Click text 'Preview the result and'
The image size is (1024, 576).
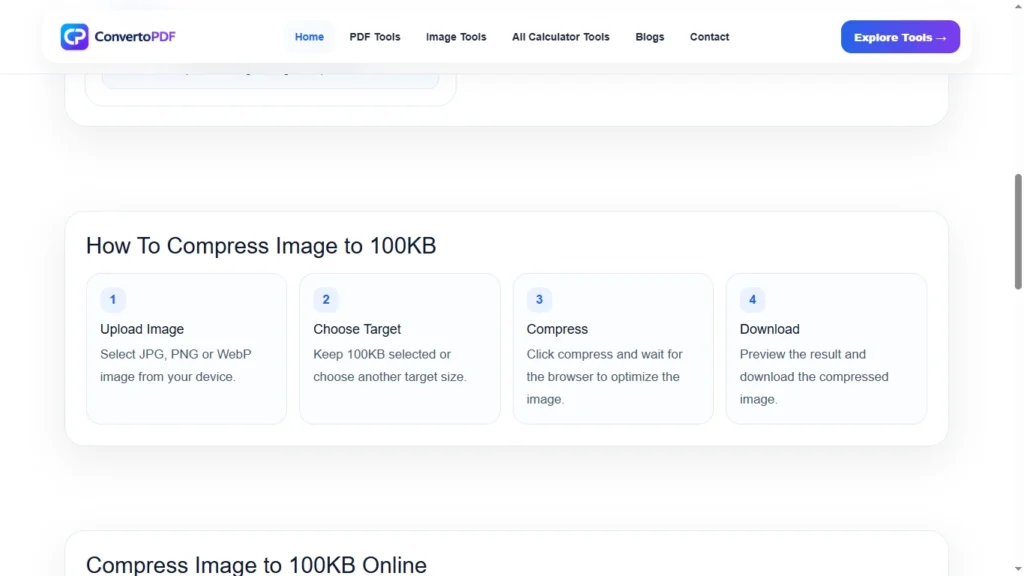(x=803, y=354)
